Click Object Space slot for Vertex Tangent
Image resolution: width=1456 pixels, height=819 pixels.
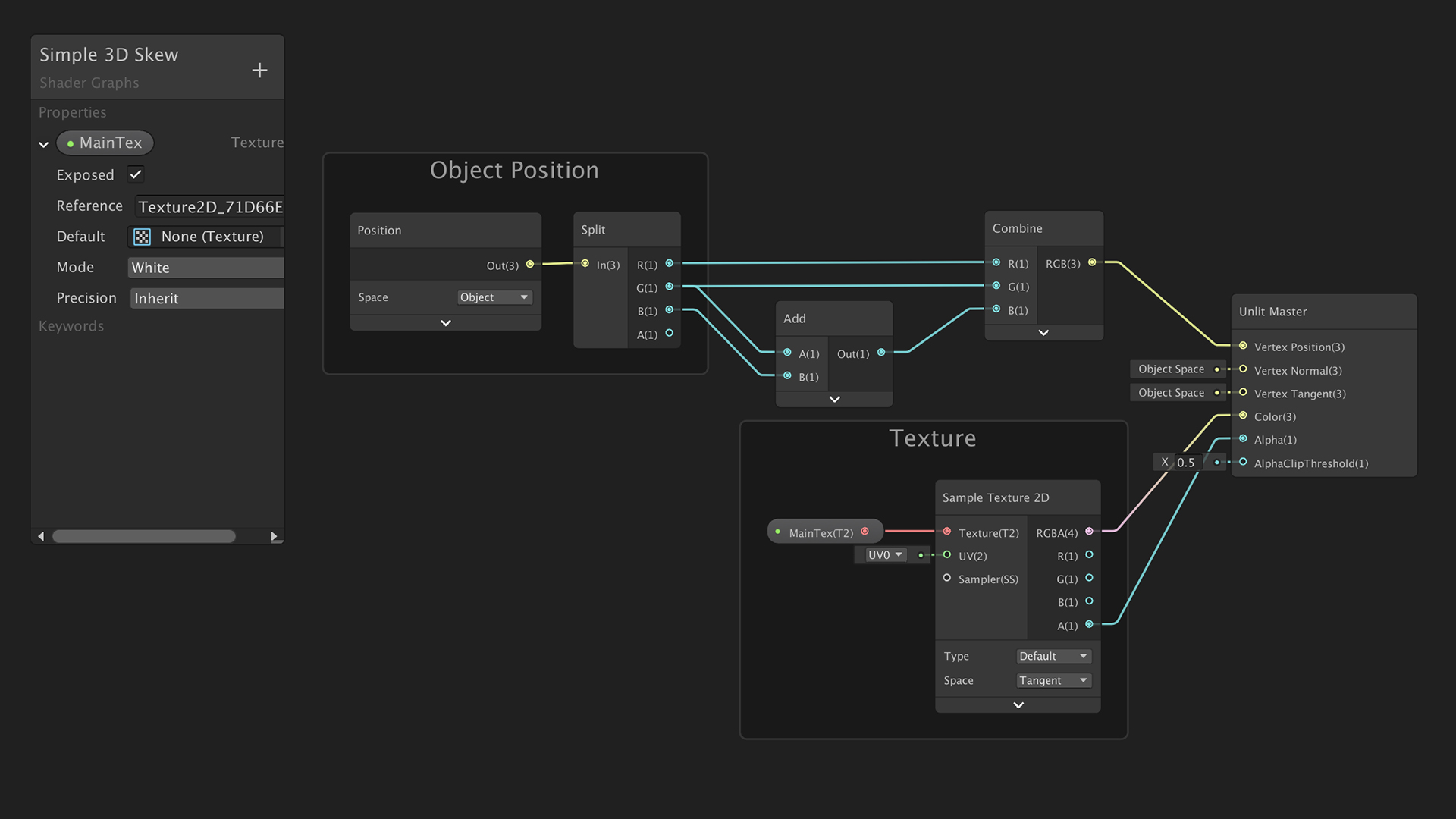click(1178, 393)
